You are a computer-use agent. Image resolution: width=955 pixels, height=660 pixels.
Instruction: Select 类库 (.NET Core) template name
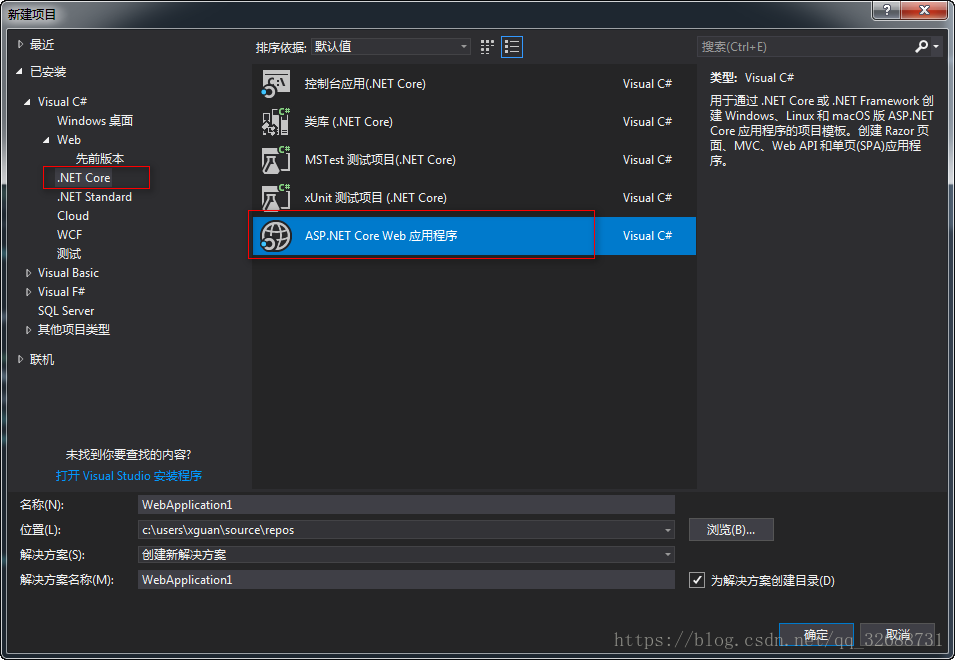(349, 122)
